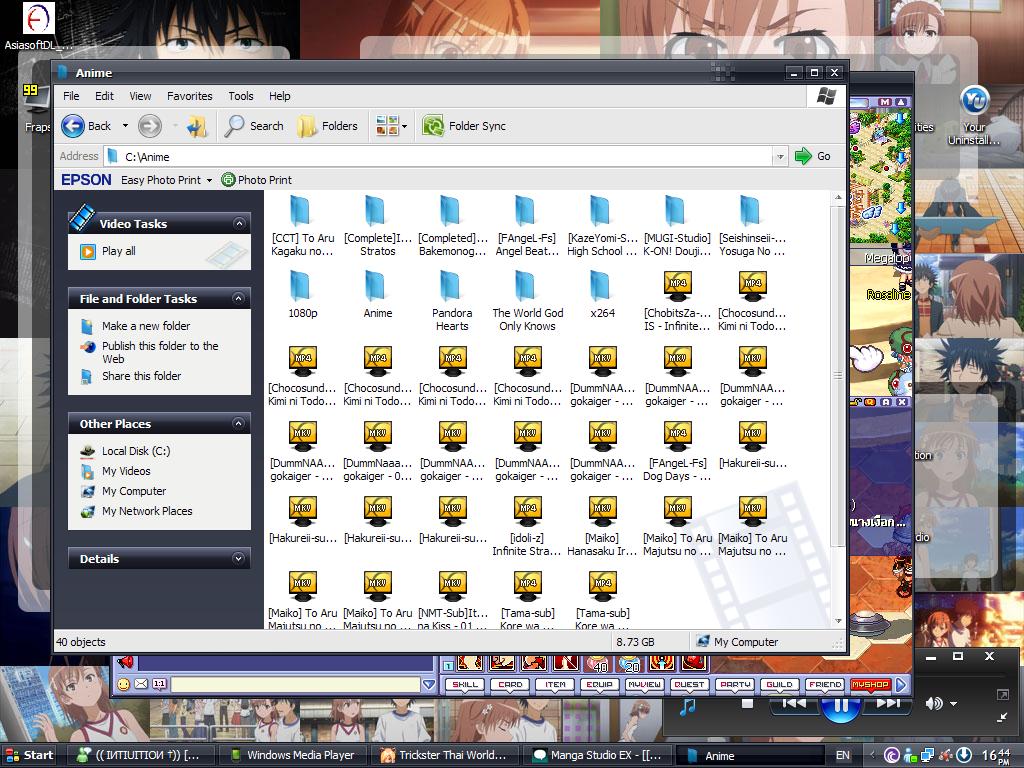Image resolution: width=1024 pixels, height=768 pixels.
Task: Open My Network Places link
Action: 147,511
